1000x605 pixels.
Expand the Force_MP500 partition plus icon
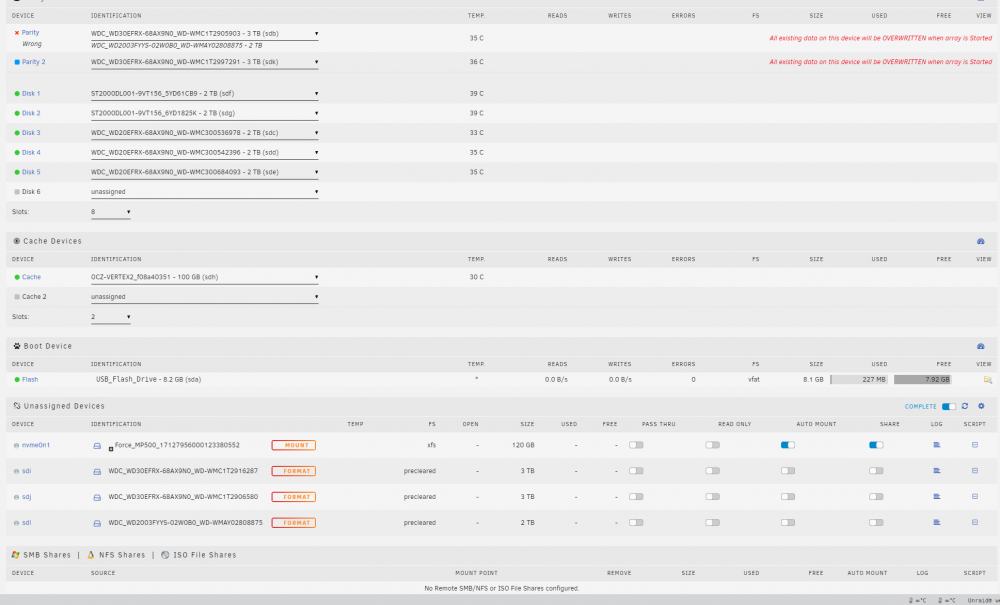(x=110, y=449)
